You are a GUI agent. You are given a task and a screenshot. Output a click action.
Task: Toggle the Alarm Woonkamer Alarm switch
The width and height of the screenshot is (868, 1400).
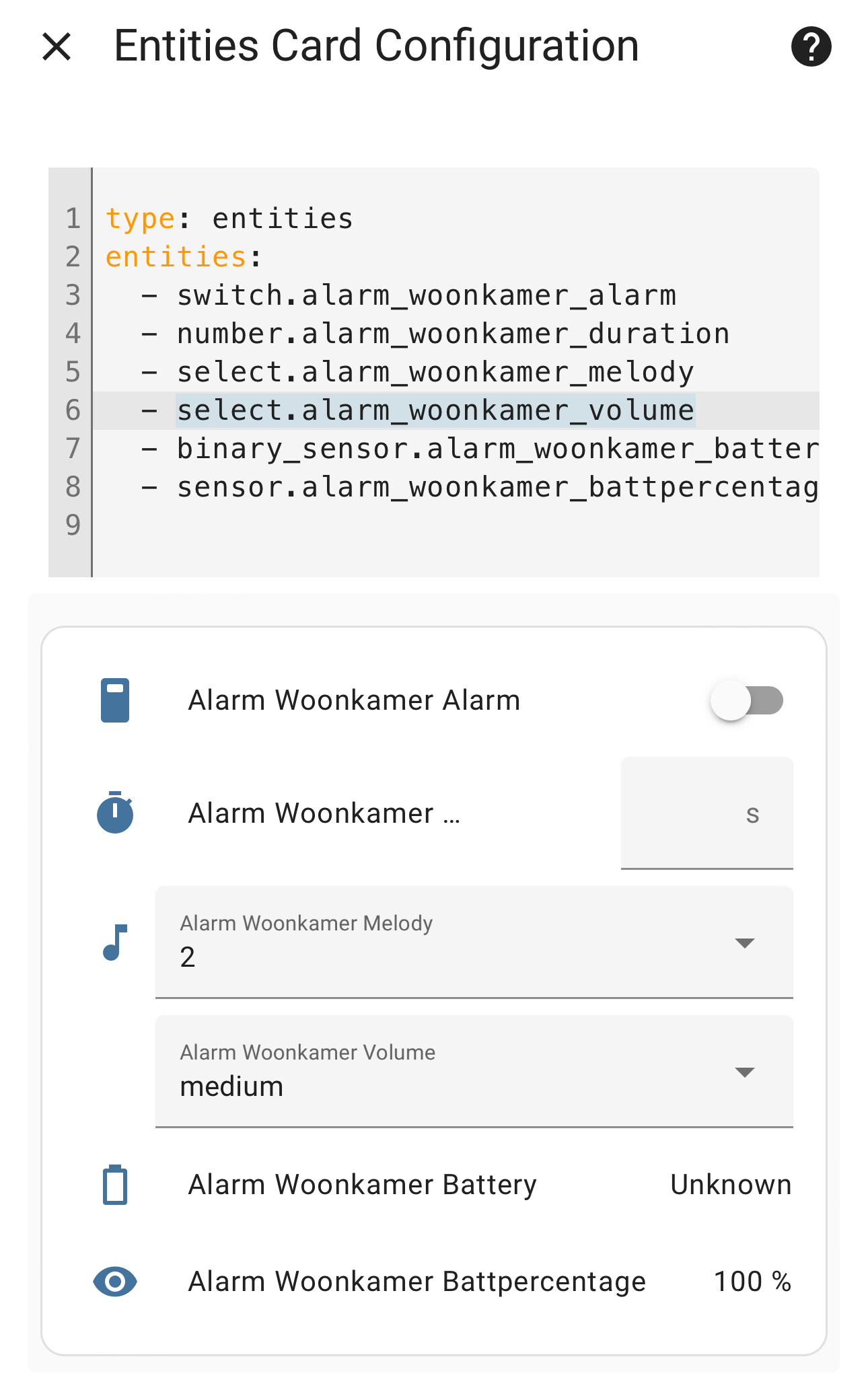click(x=747, y=700)
